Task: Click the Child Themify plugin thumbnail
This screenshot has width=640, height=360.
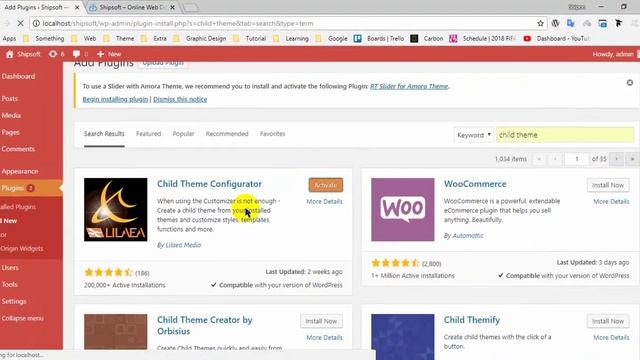Action: pos(402,337)
